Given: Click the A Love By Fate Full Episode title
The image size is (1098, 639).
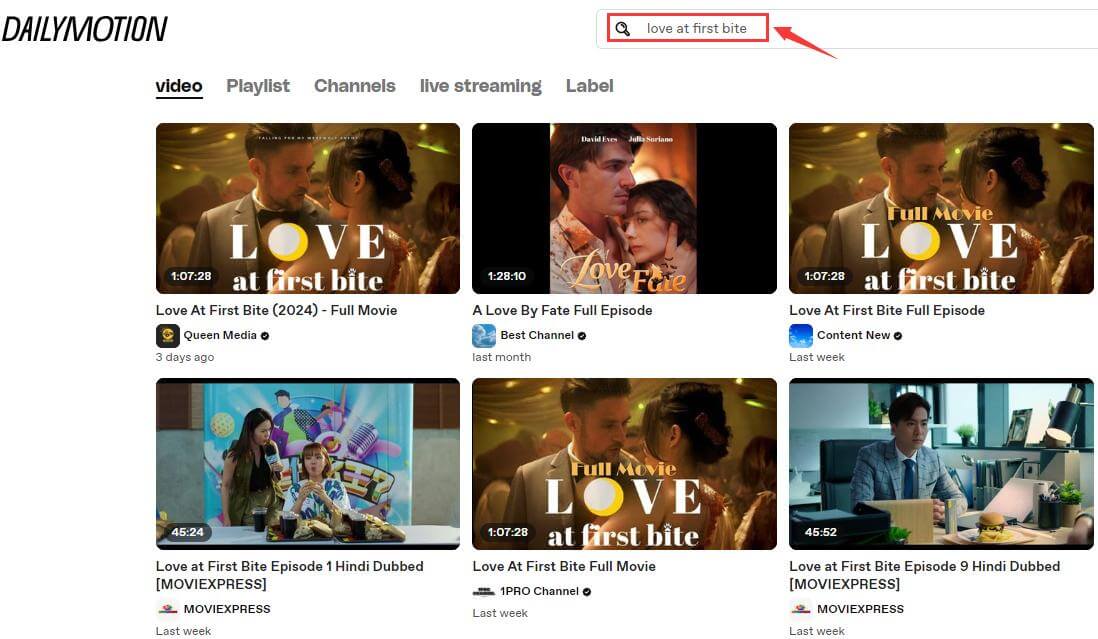Looking at the screenshot, I should tap(562, 310).
